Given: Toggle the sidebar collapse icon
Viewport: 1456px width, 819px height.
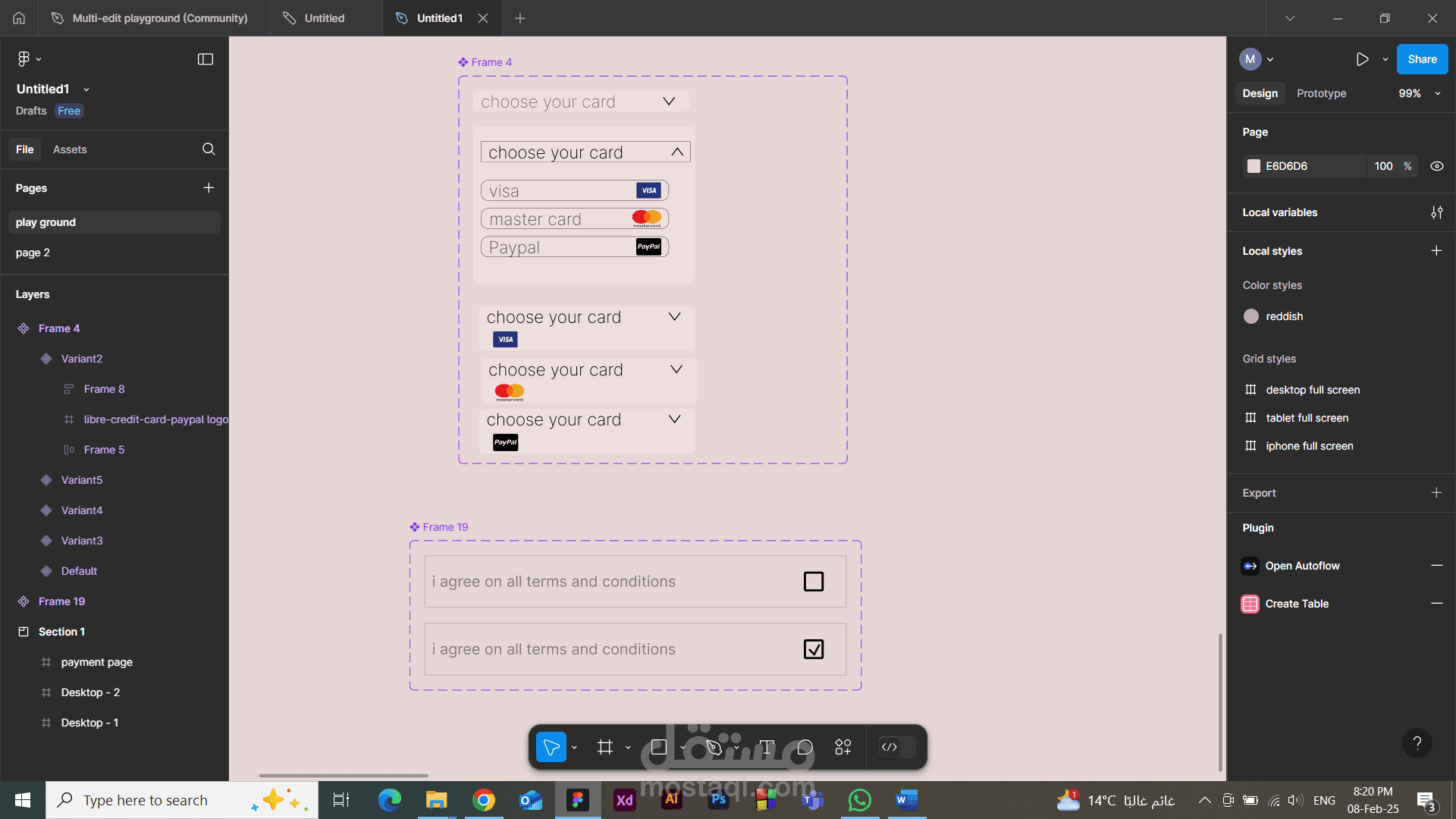Looking at the screenshot, I should point(206,59).
